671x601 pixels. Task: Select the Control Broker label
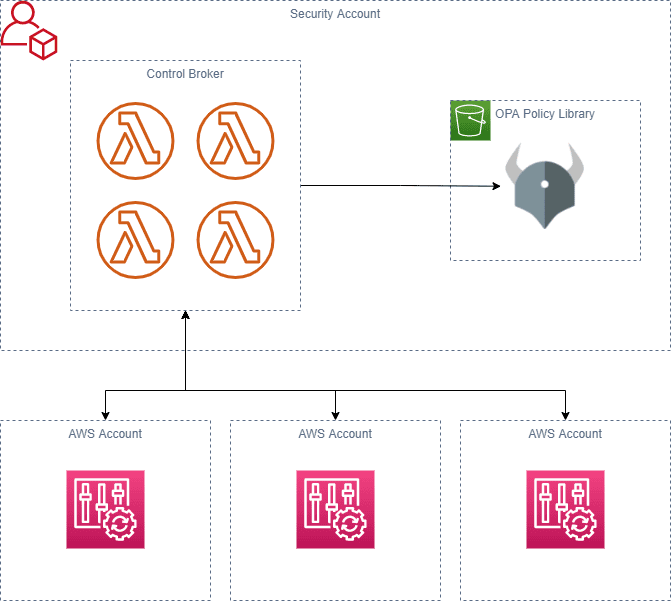click(185, 74)
